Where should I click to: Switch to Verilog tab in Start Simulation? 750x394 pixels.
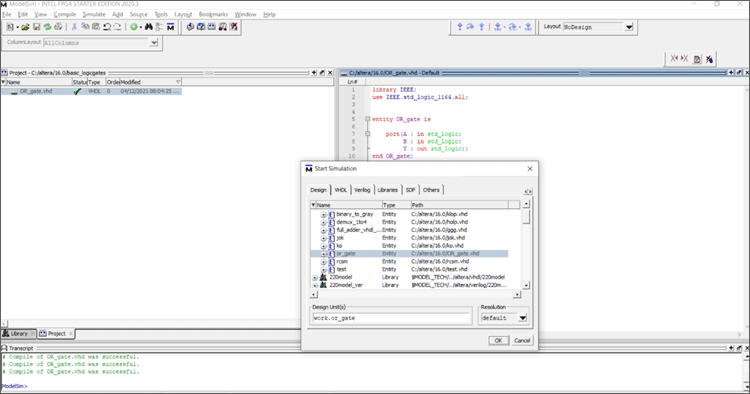pyautogui.click(x=362, y=190)
